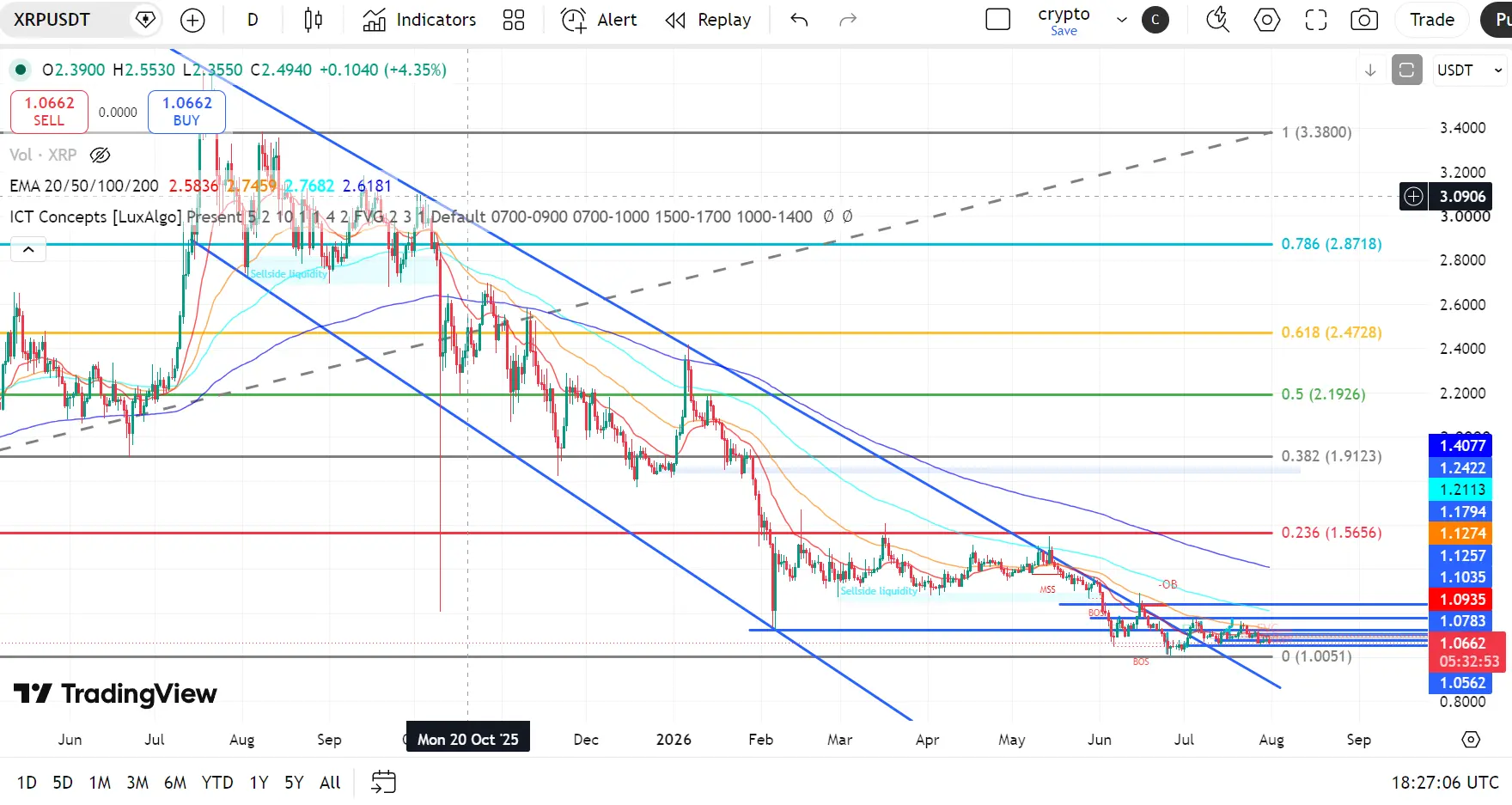Click the 18:27:06 UTC timezone clock
Viewport: 1512px width, 805px height.
[x=1445, y=783]
